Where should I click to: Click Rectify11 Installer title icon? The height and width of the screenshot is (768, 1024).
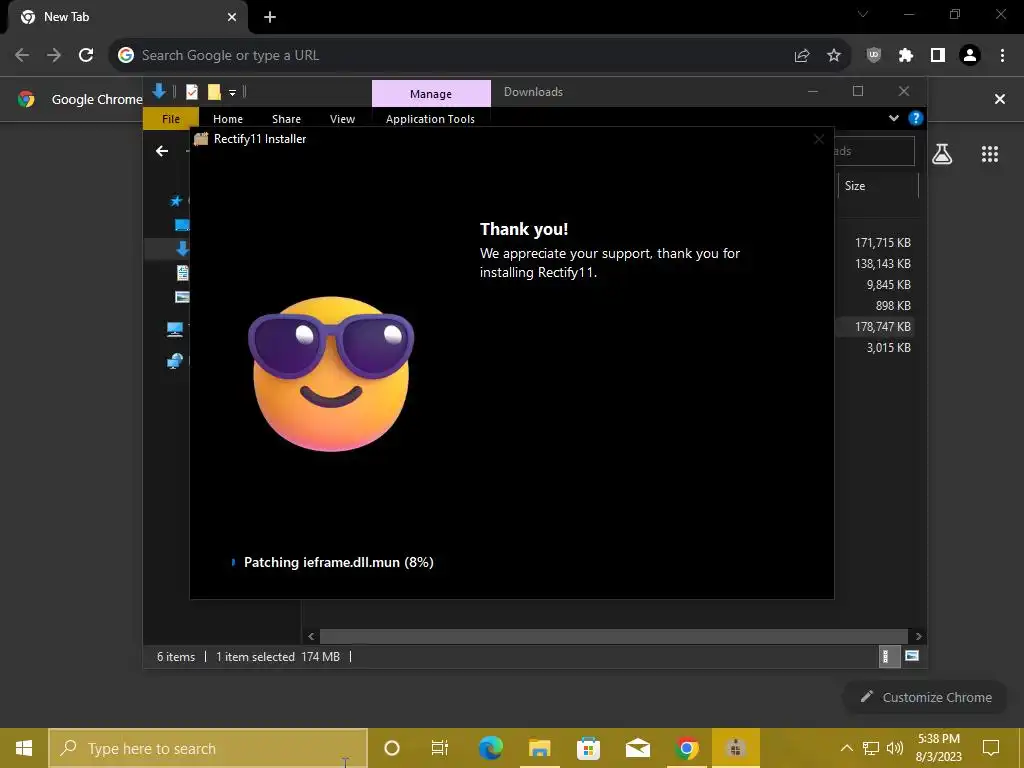coord(201,139)
